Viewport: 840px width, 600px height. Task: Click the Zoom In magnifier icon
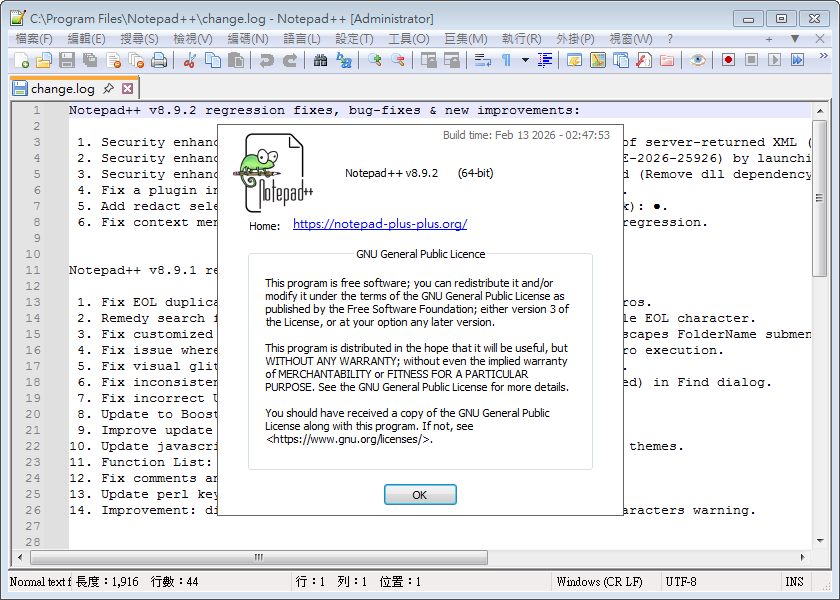pos(374,60)
